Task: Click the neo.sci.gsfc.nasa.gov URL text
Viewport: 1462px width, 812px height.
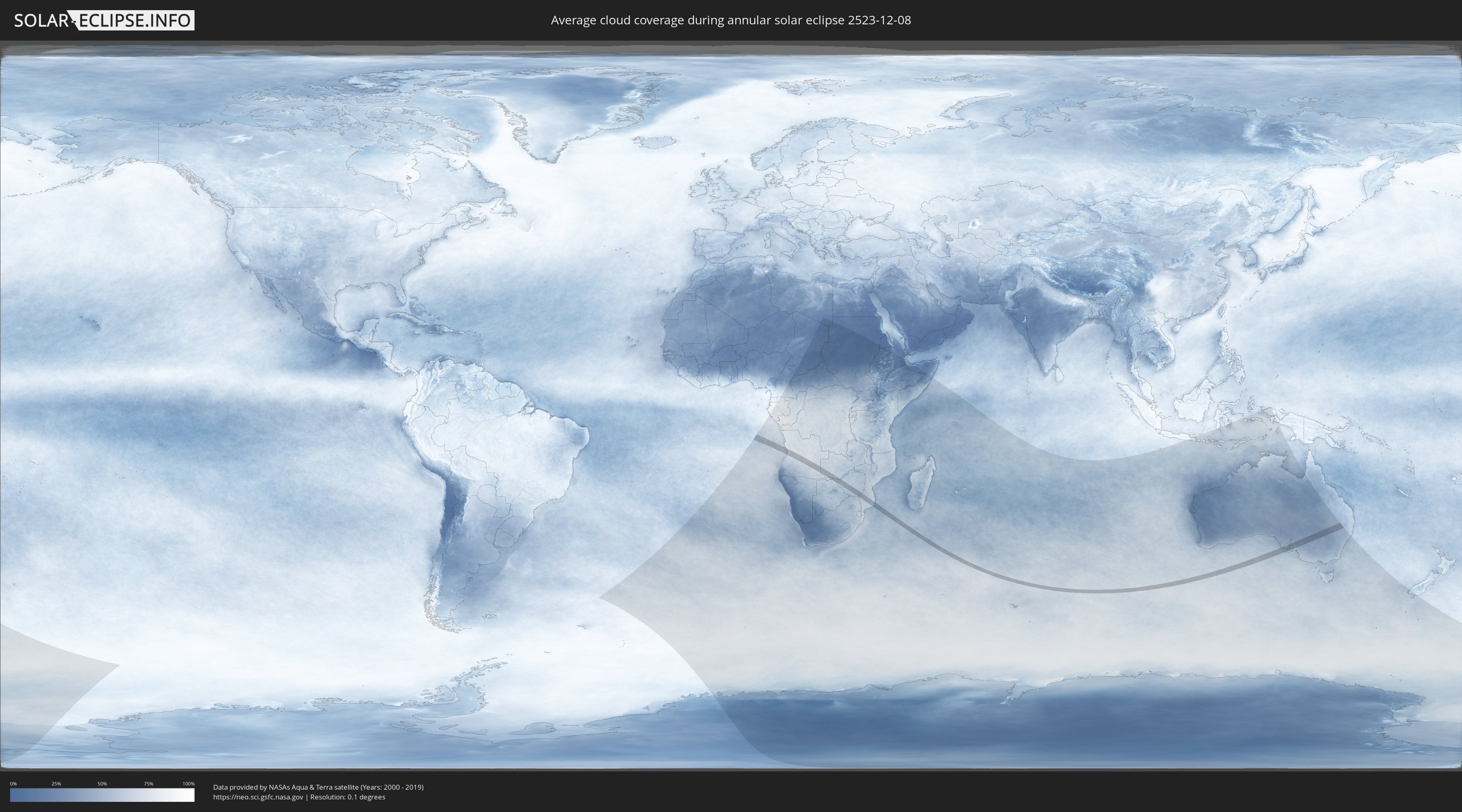Action: (258, 797)
